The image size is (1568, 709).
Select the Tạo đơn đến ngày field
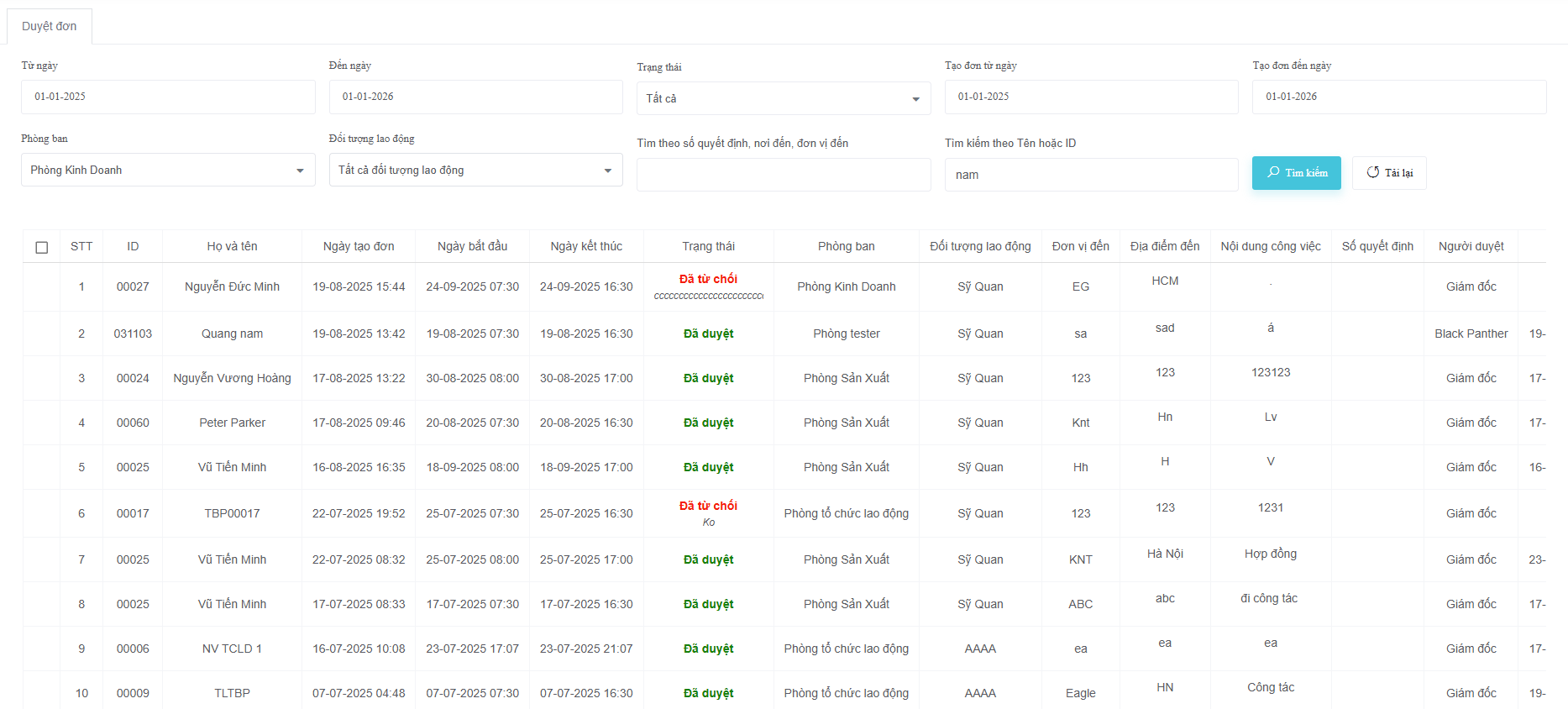click(1398, 97)
